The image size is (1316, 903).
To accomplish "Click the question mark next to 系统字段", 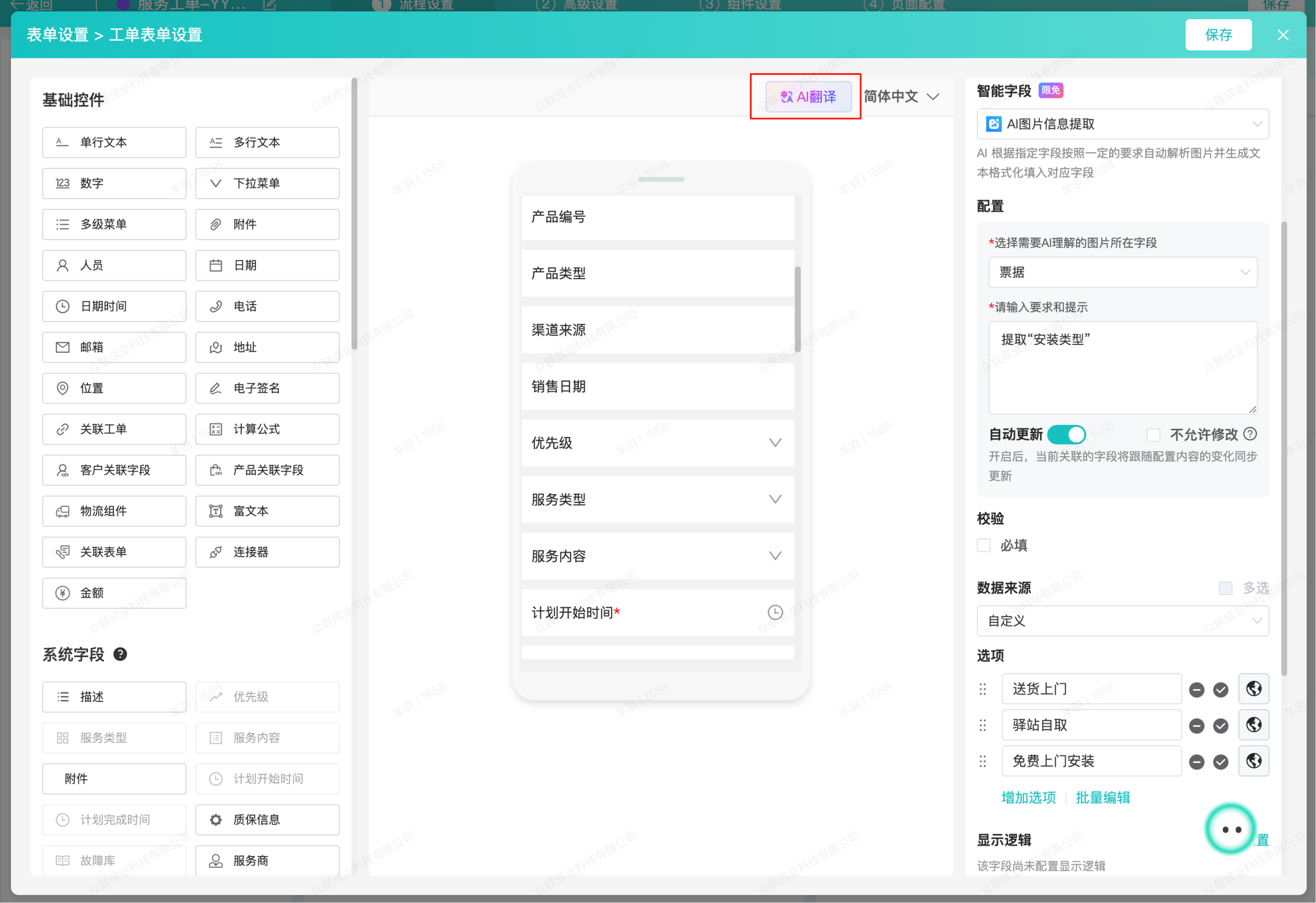I will pos(120,654).
